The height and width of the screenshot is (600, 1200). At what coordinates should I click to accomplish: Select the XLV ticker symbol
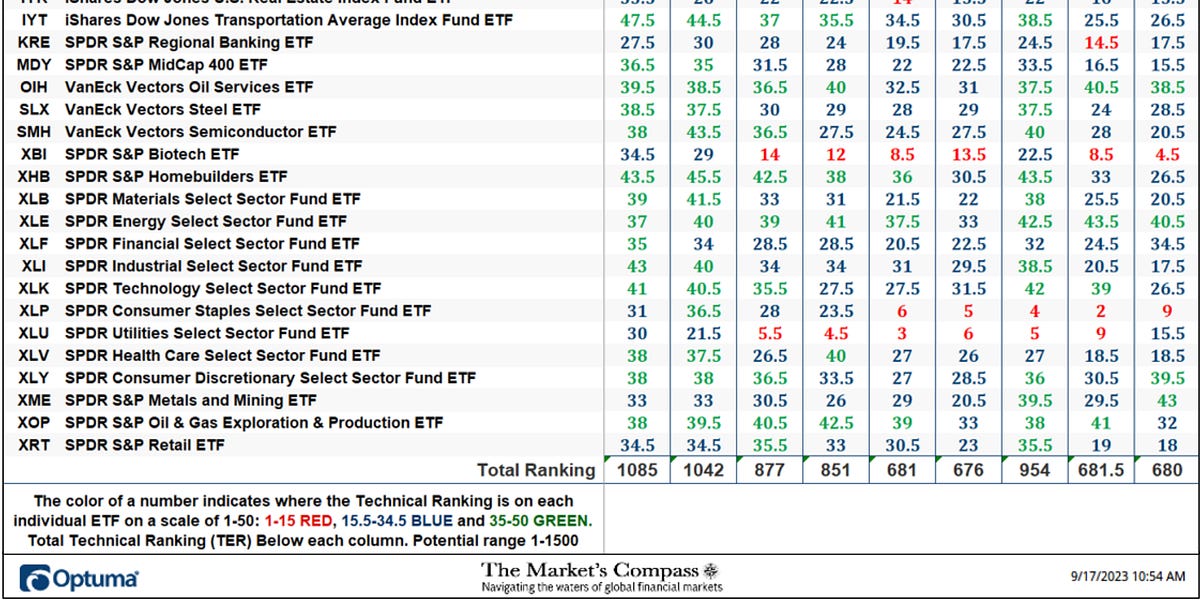tap(34, 355)
